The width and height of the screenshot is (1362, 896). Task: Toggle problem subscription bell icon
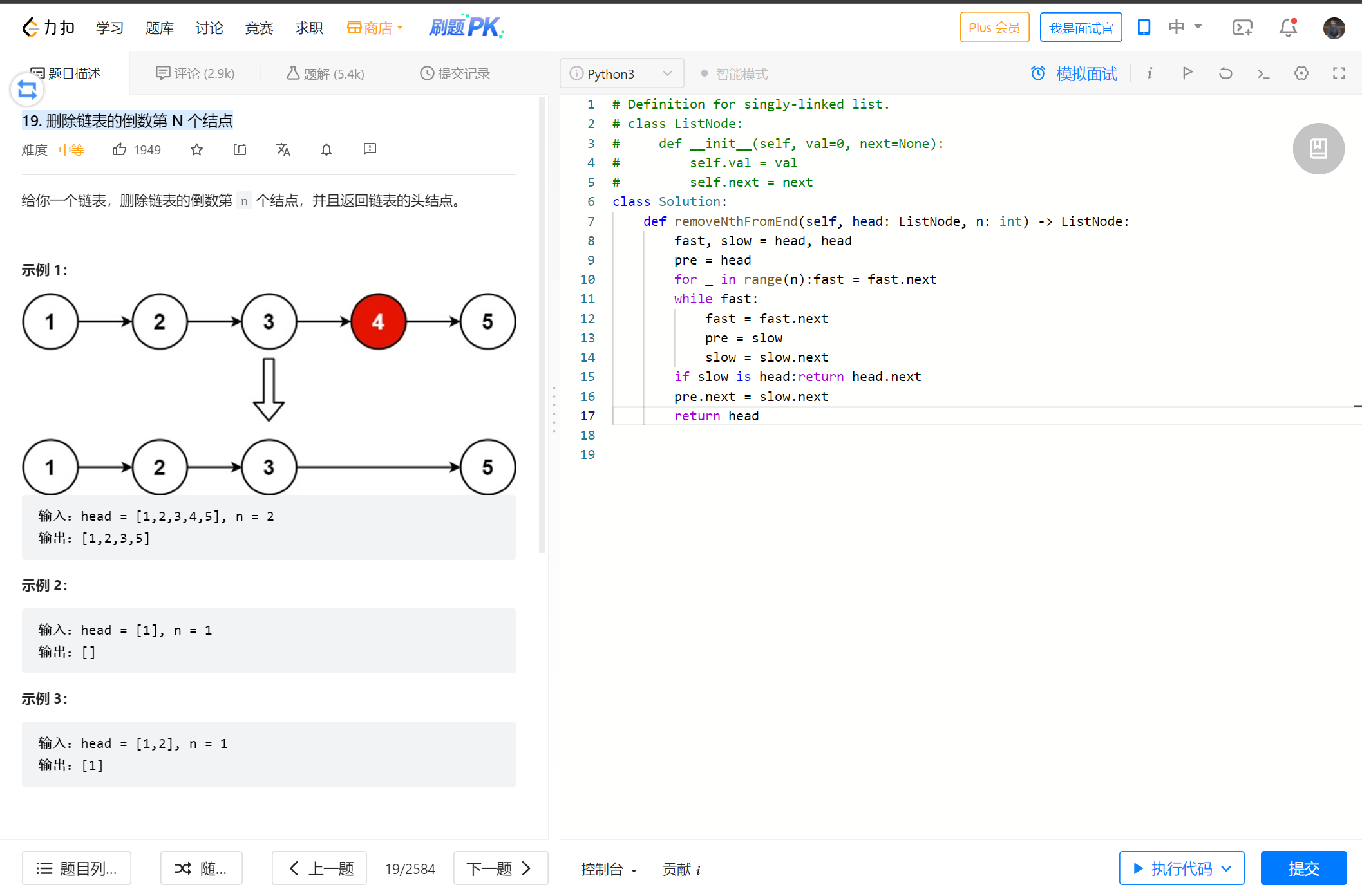(326, 150)
